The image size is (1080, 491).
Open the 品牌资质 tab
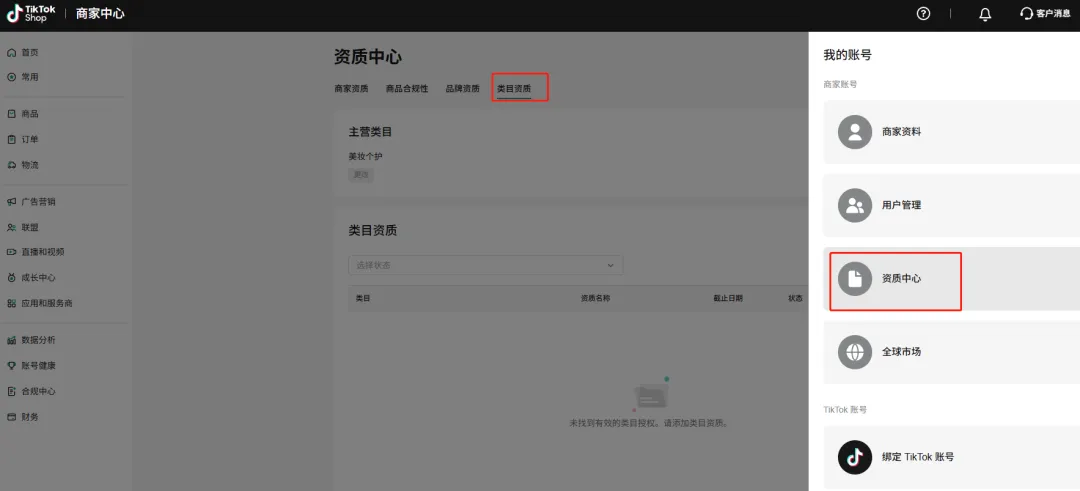coord(462,89)
